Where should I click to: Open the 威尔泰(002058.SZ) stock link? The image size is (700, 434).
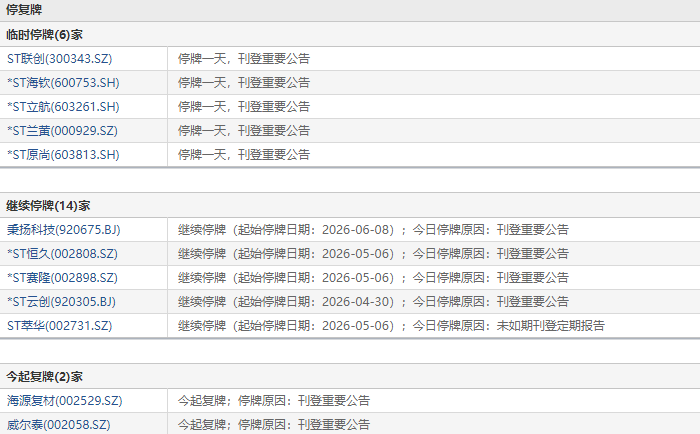[58, 425]
